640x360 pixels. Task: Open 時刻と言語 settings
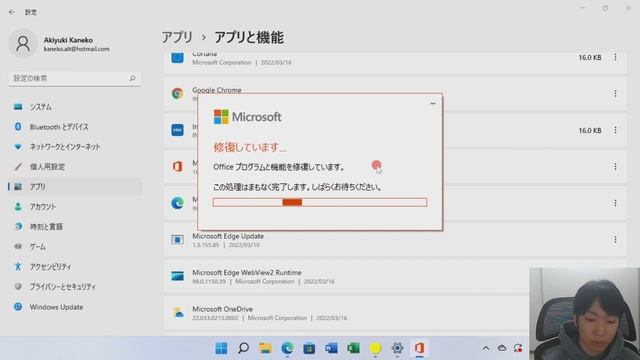click(x=75, y=227)
